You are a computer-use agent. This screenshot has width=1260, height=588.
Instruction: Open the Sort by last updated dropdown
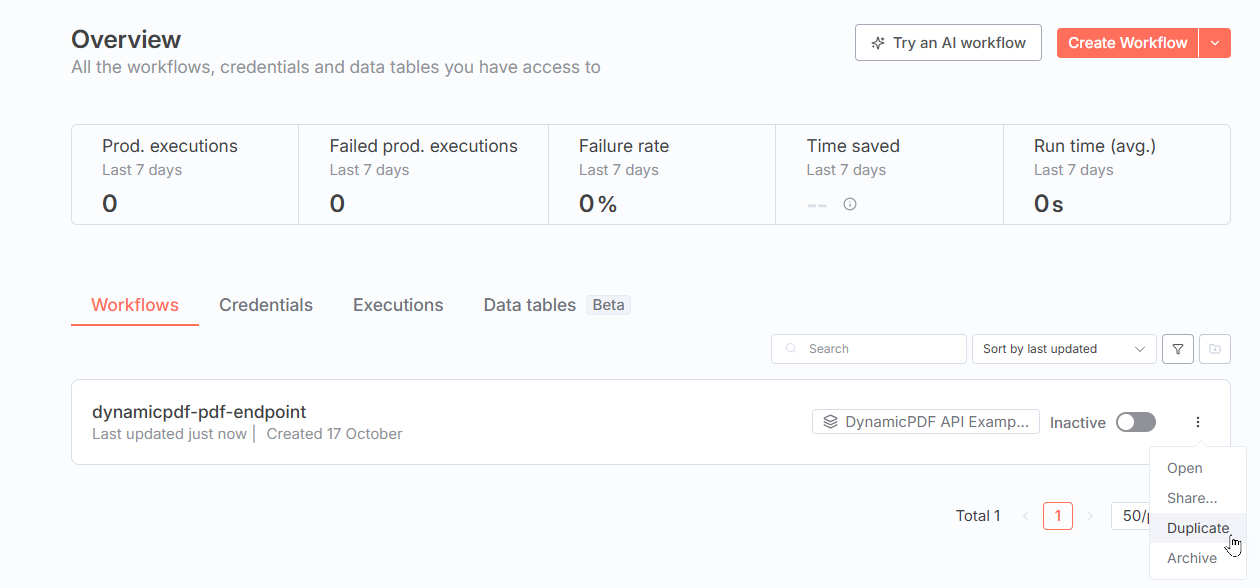[x=1064, y=349]
